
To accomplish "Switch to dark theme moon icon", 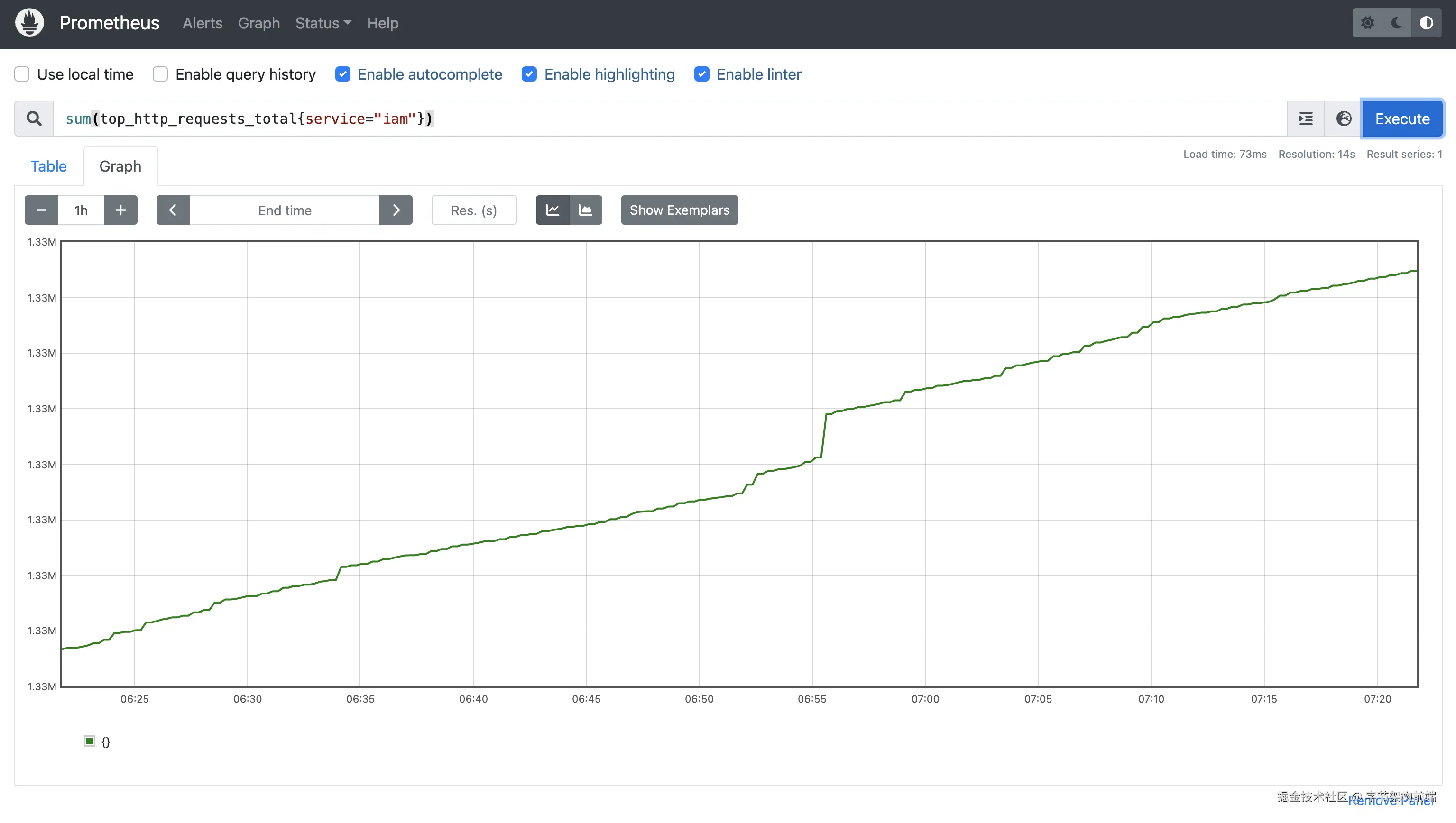I will point(1397,23).
